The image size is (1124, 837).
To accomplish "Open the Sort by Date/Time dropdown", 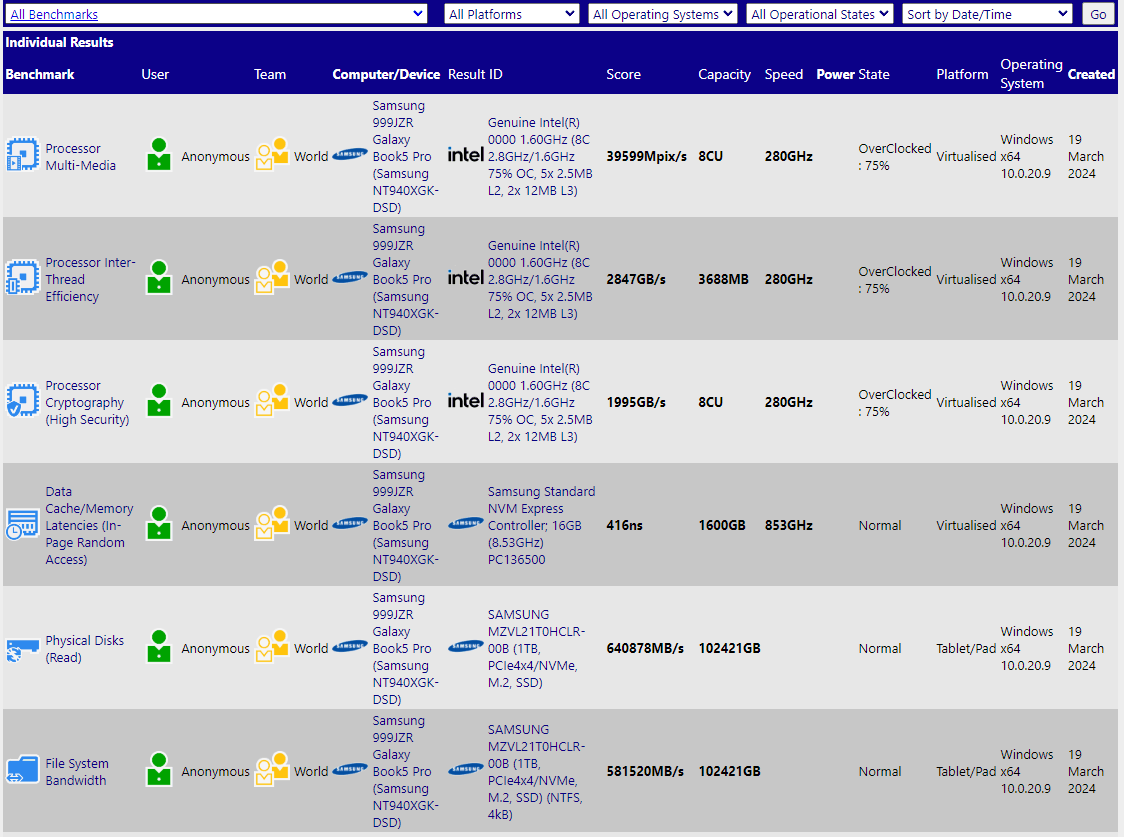I will (x=987, y=14).
